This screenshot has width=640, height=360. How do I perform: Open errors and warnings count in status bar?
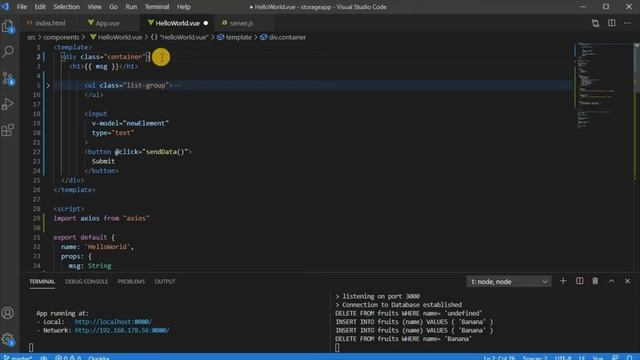pos(68,357)
